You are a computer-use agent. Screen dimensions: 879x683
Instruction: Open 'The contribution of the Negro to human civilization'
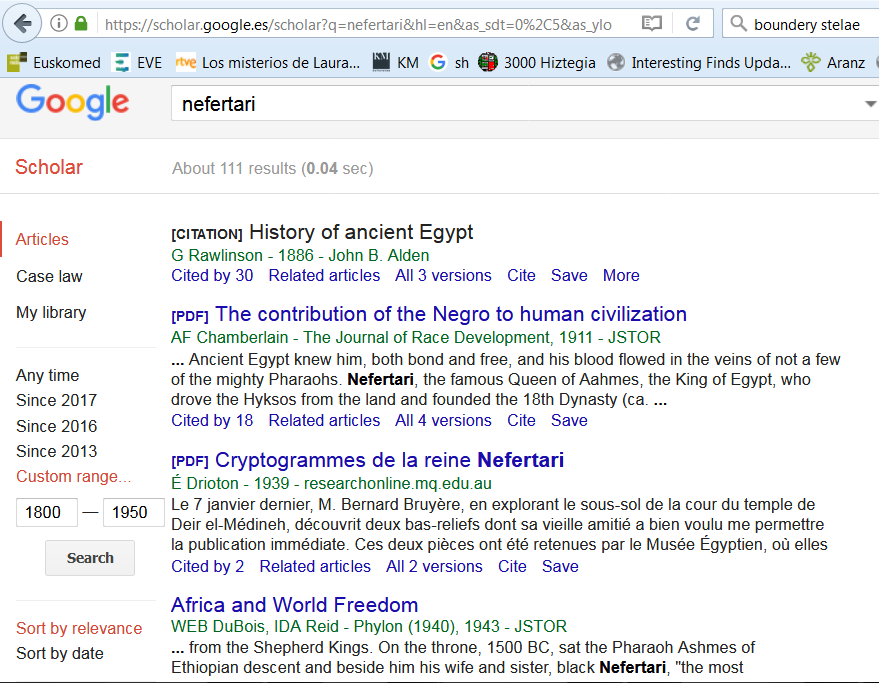[451, 314]
